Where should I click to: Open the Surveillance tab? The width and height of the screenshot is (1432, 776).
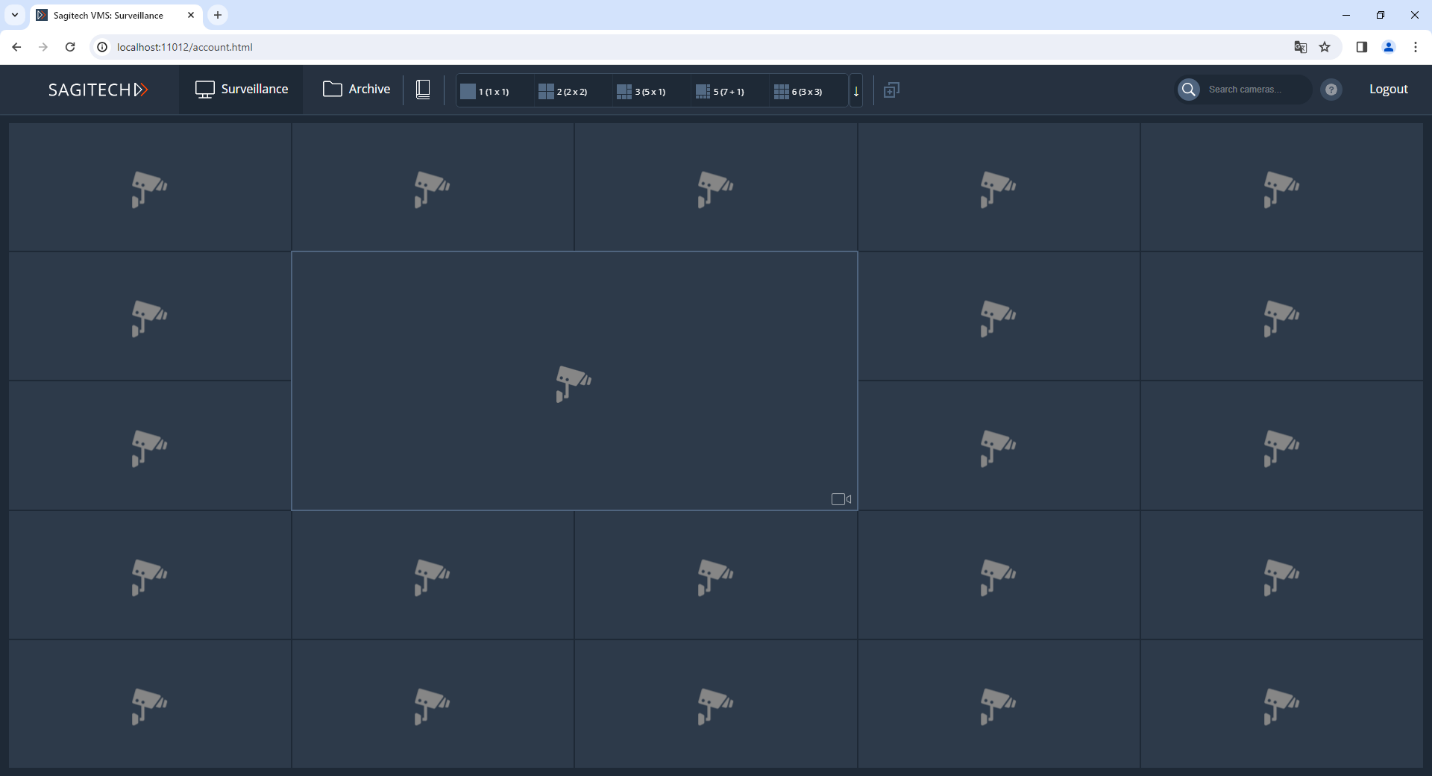click(x=242, y=89)
